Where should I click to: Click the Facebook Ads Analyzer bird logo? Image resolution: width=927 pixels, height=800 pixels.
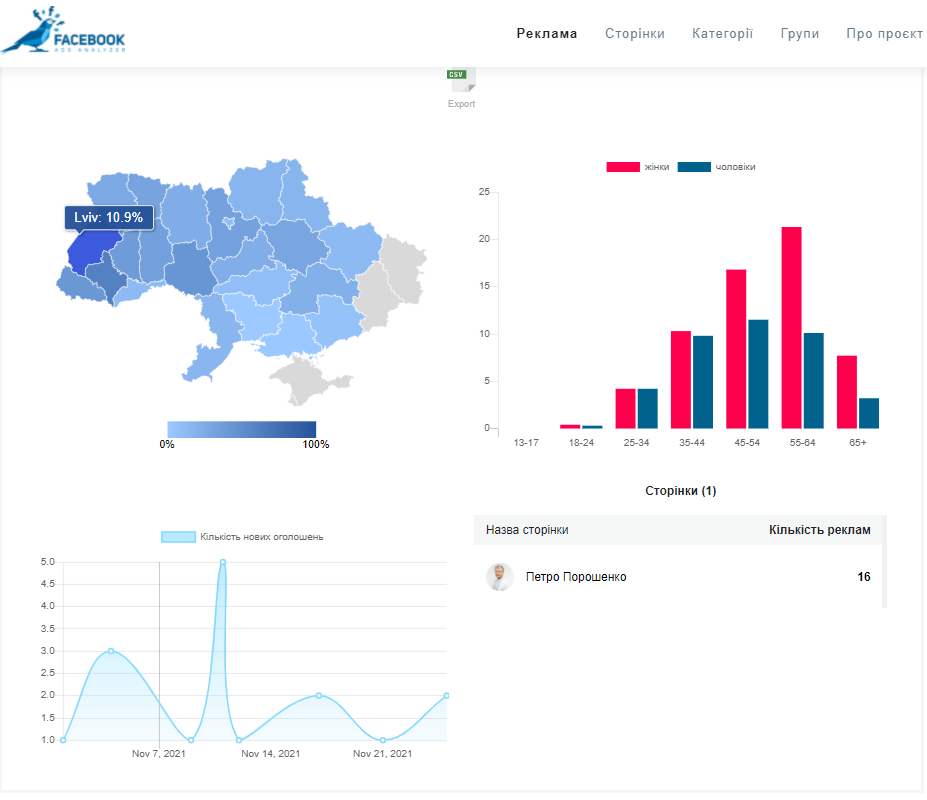click(x=63, y=30)
